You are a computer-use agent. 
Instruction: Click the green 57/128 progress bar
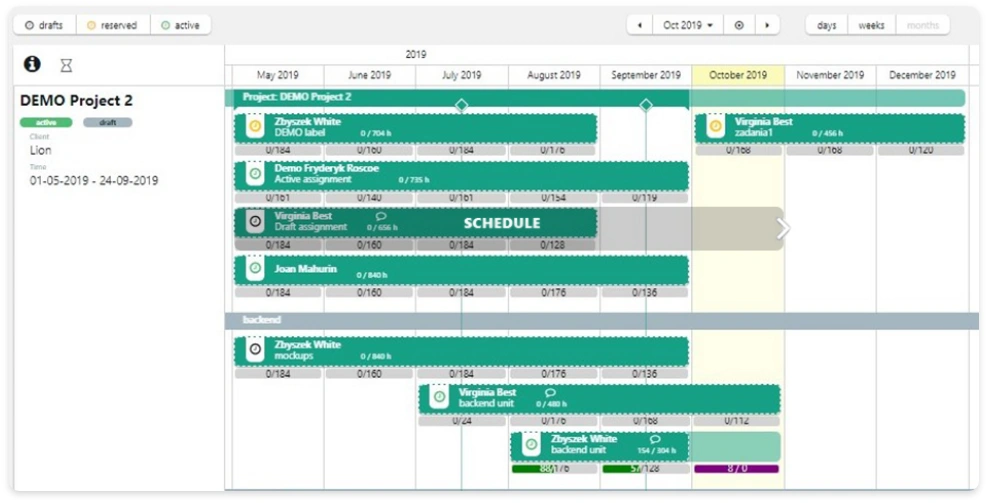tap(645, 469)
